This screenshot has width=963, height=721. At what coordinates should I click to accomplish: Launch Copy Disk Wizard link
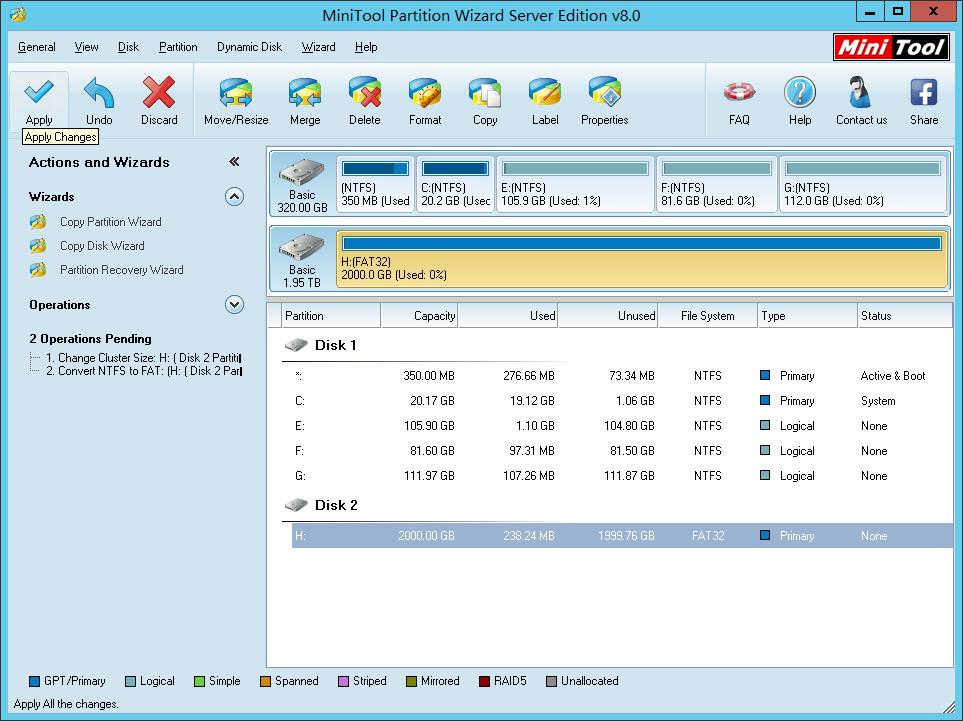tap(102, 246)
